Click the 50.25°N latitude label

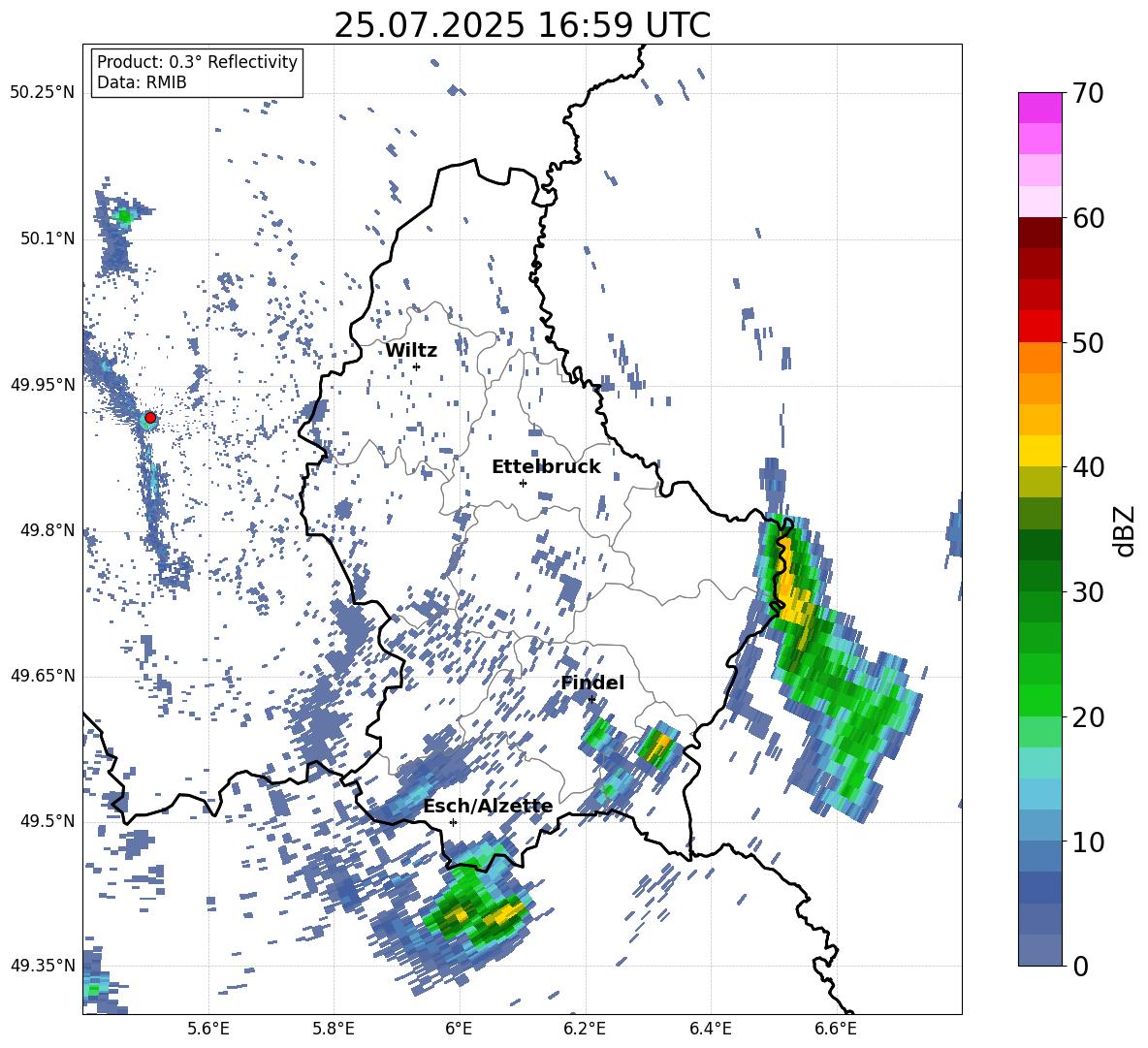(x=42, y=93)
